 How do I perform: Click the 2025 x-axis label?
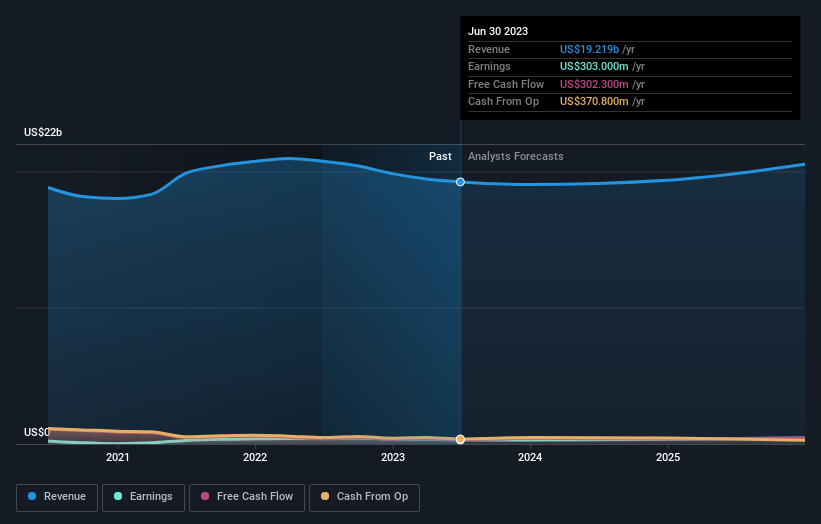click(x=668, y=458)
